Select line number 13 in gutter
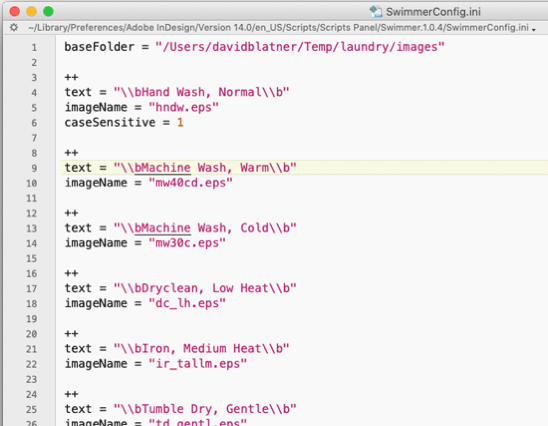 click(x=31, y=229)
